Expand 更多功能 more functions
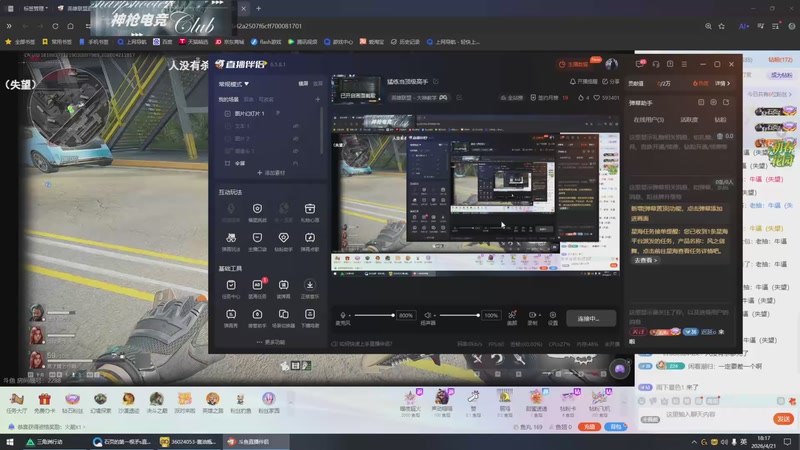The height and width of the screenshot is (450, 800). pyautogui.click(x=271, y=342)
